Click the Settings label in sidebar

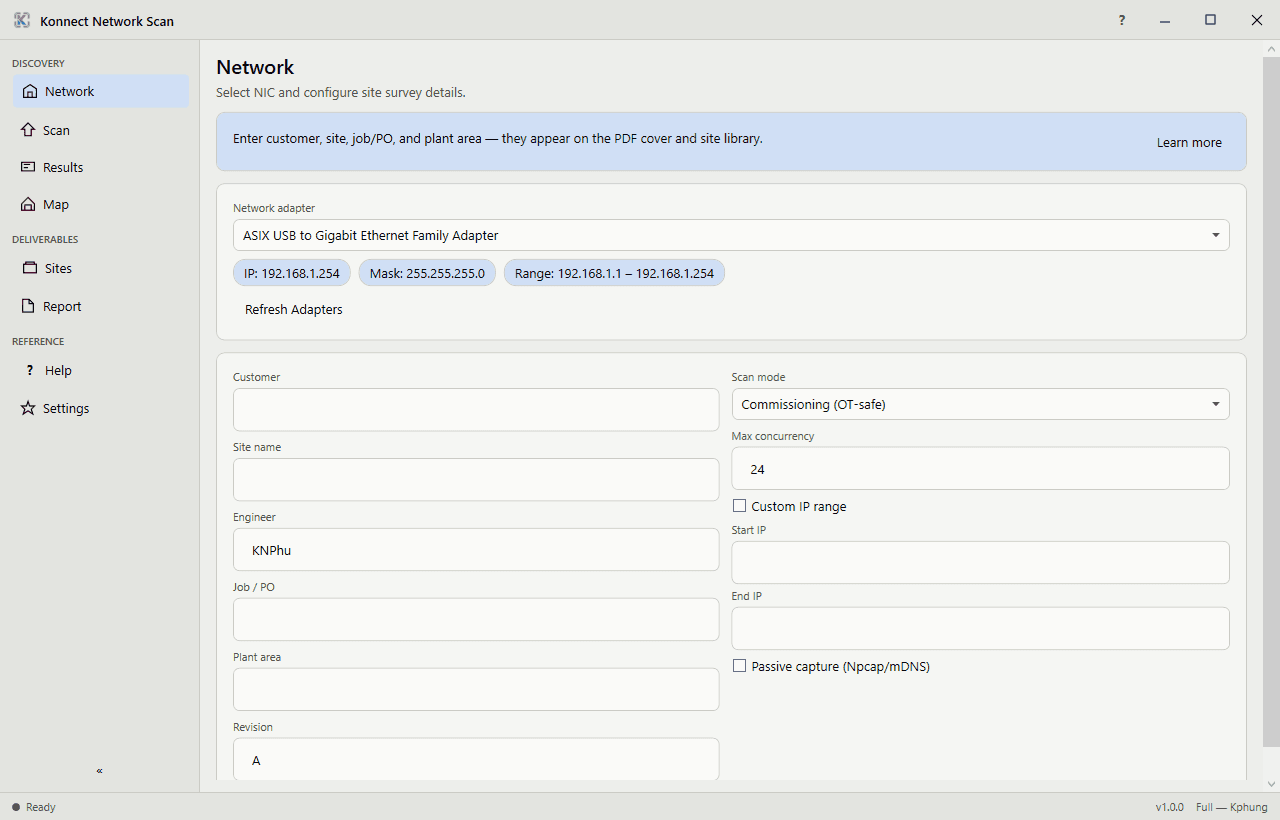[x=66, y=408]
